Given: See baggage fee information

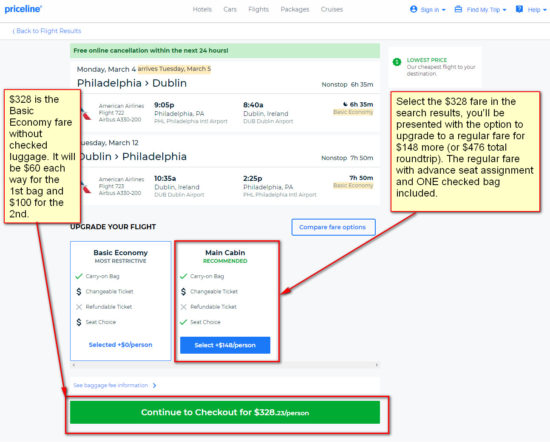Looking at the screenshot, I should [110, 386].
